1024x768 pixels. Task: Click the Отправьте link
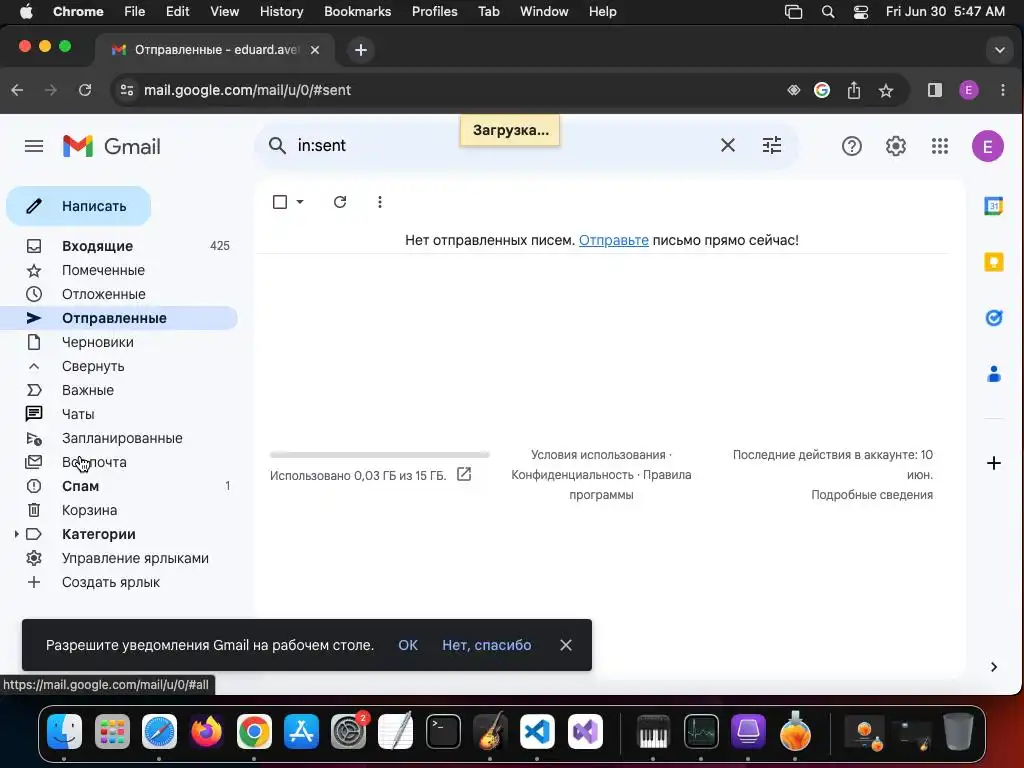click(613, 240)
